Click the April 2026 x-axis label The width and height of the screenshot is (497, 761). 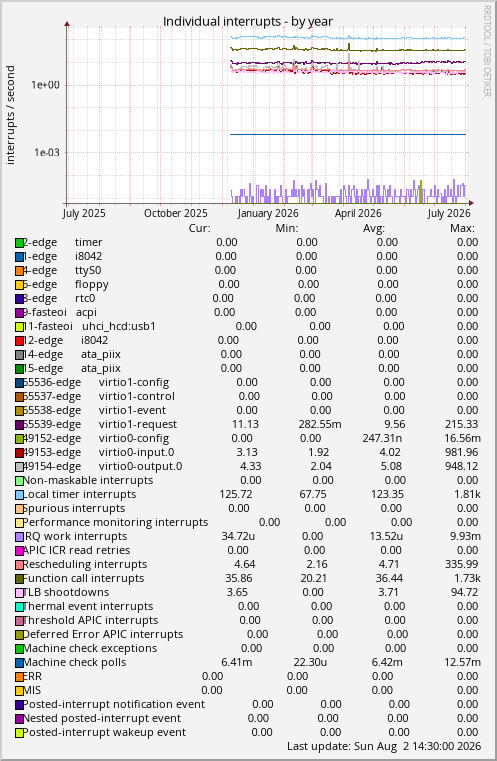pyautogui.click(x=358, y=213)
